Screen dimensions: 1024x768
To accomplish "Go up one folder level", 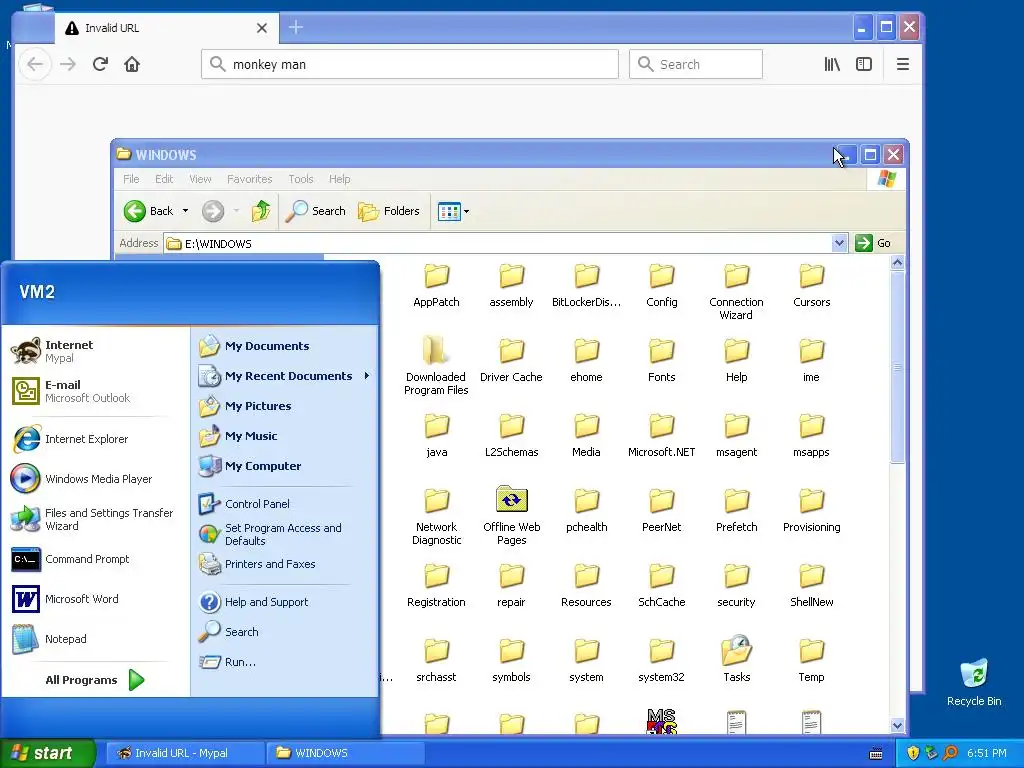I will tap(261, 211).
